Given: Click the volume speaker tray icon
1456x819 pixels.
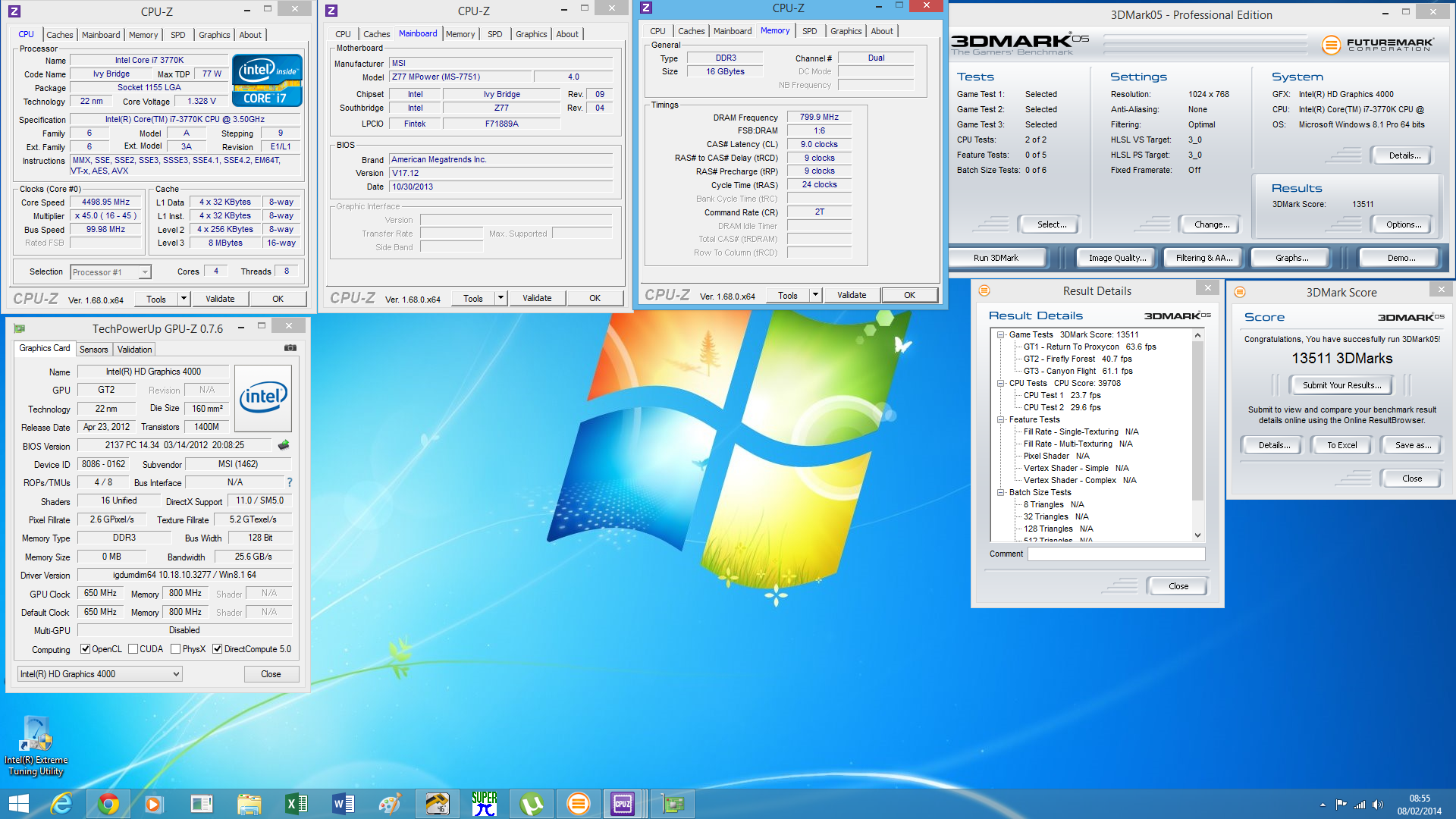Looking at the screenshot, I should [1378, 805].
